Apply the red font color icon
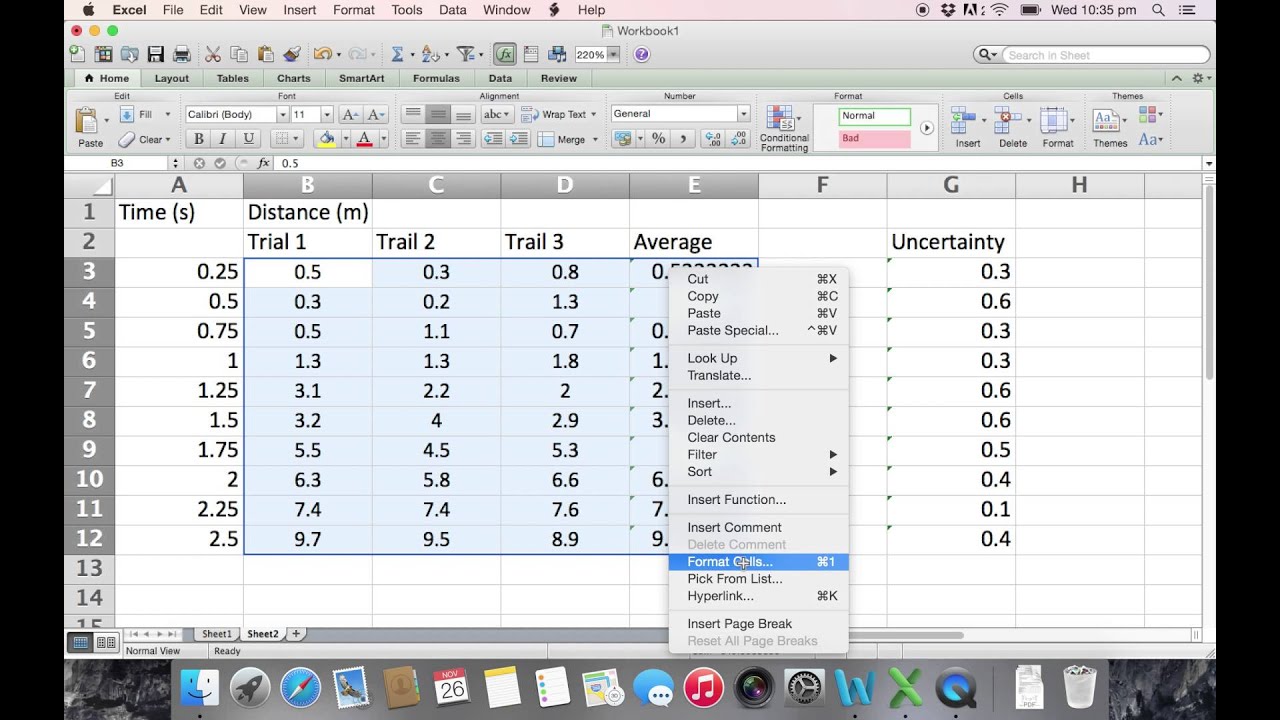The height and width of the screenshot is (720, 1280). 365,139
